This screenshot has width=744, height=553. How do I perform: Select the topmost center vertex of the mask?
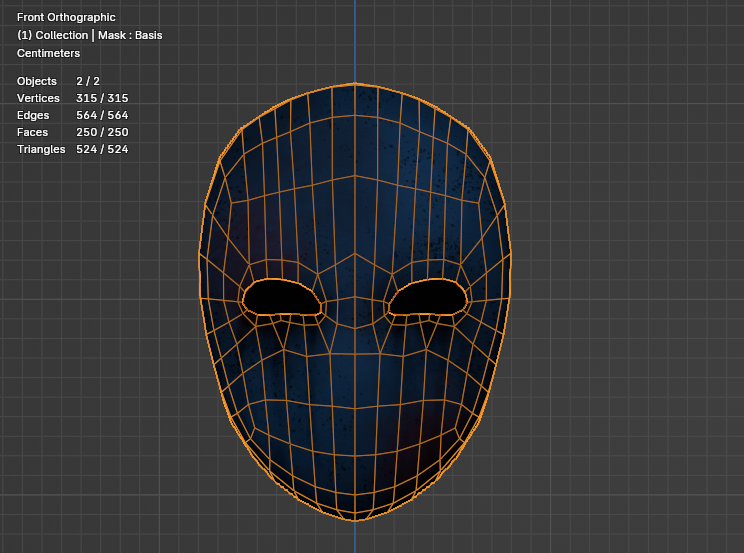[x=355, y=83]
